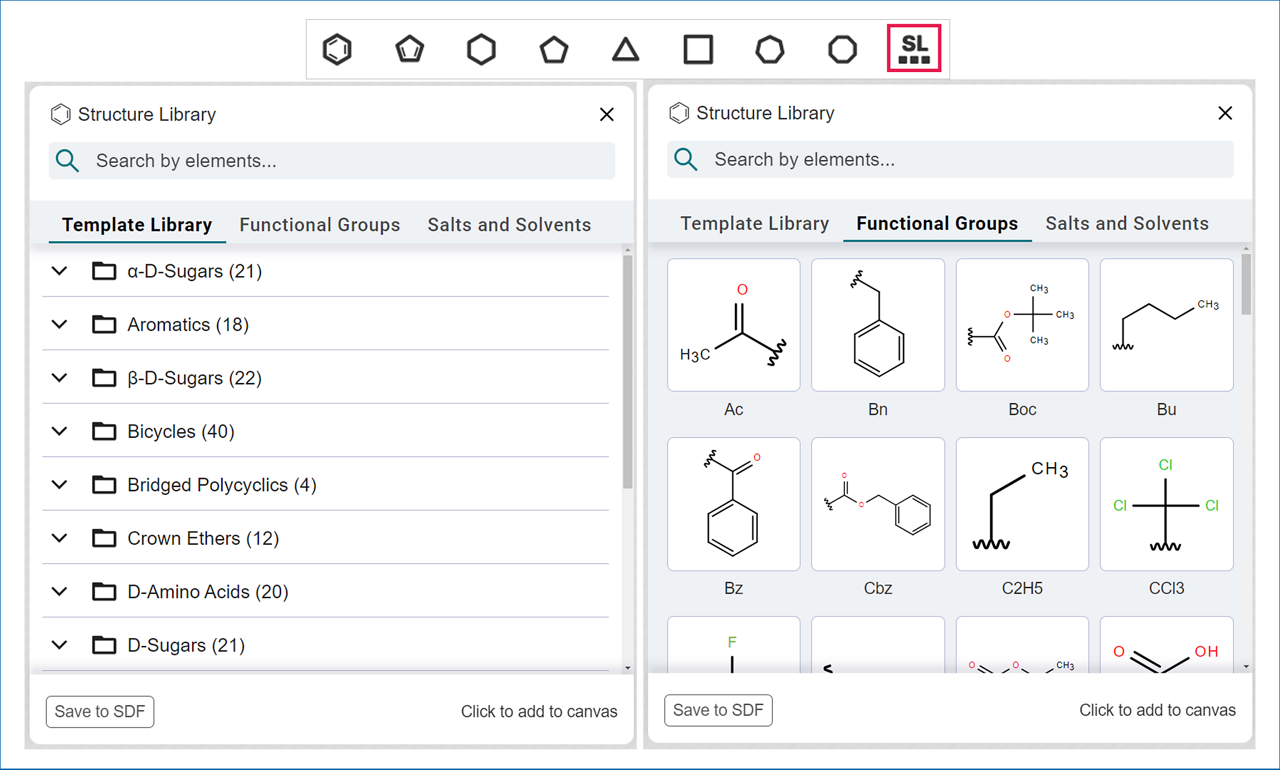Open the SL Structure Library button
This screenshot has height=770, width=1280.
914,49
